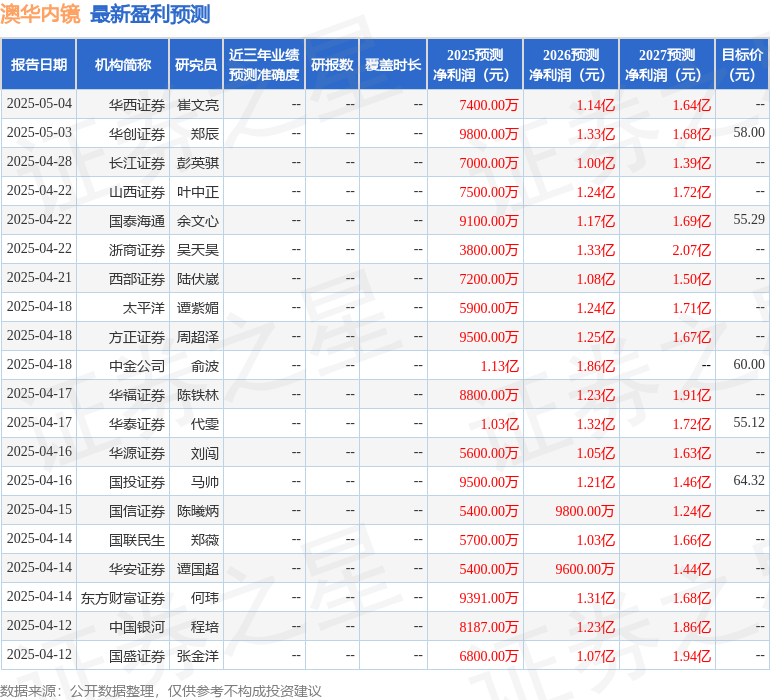Click target price 60.00
This screenshot has height=700, width=770.
[x=749, y=364]
